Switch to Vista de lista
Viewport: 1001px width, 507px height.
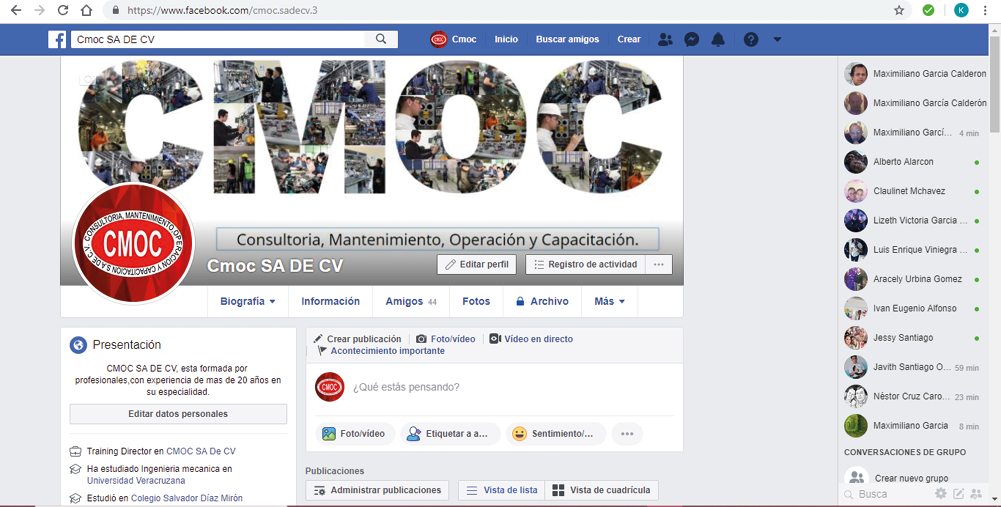pos(501,490)
